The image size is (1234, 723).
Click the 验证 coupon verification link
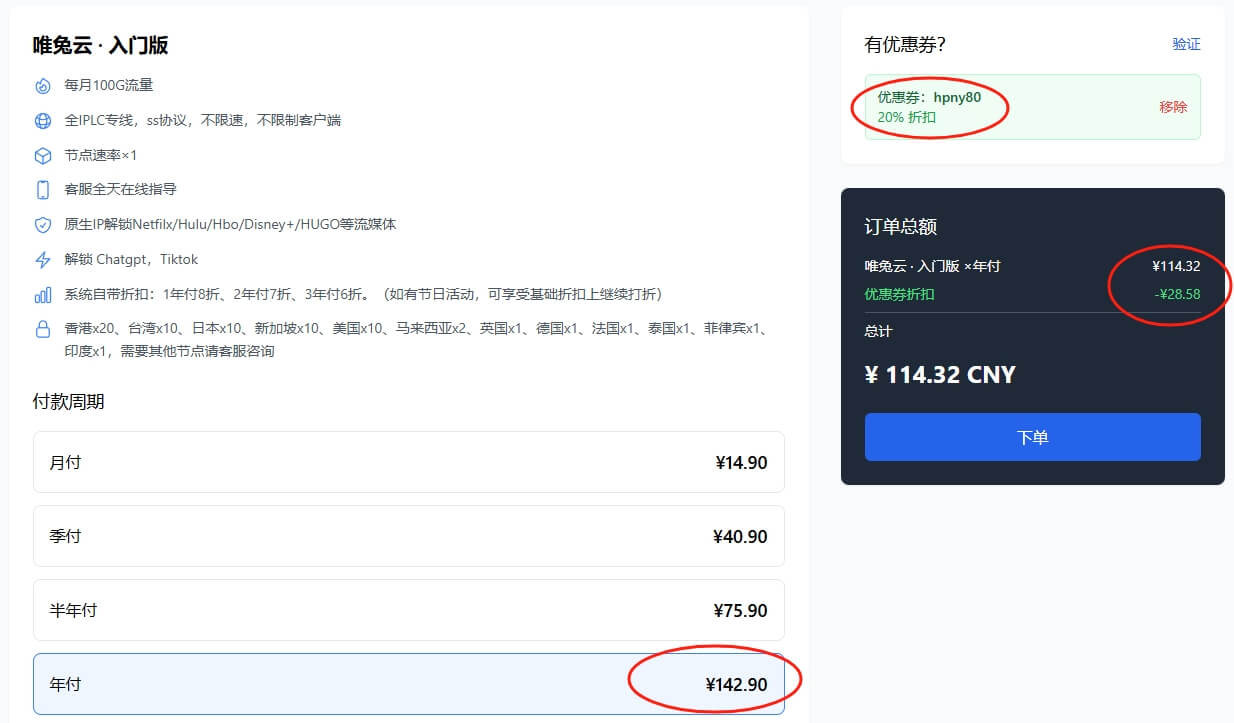pos(1187,44)
